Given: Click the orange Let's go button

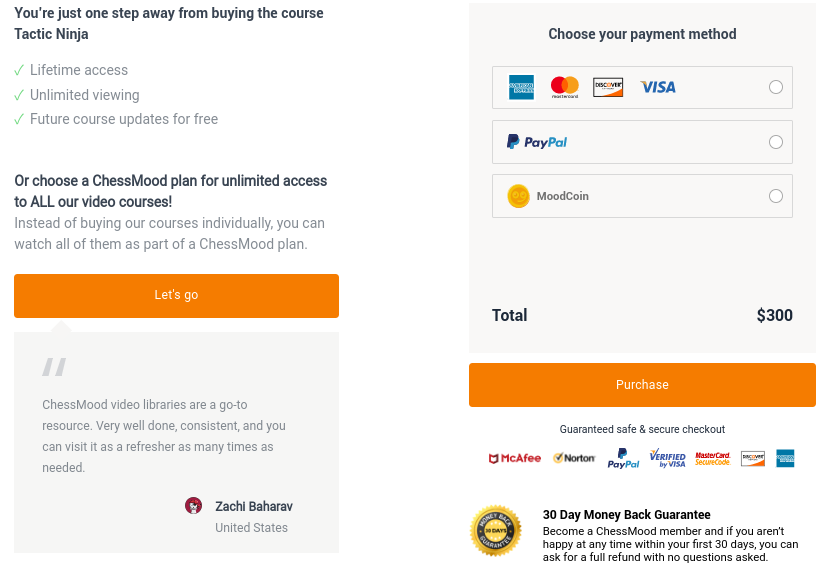Looking at the screenshot, I should click(x=176, y=296).
